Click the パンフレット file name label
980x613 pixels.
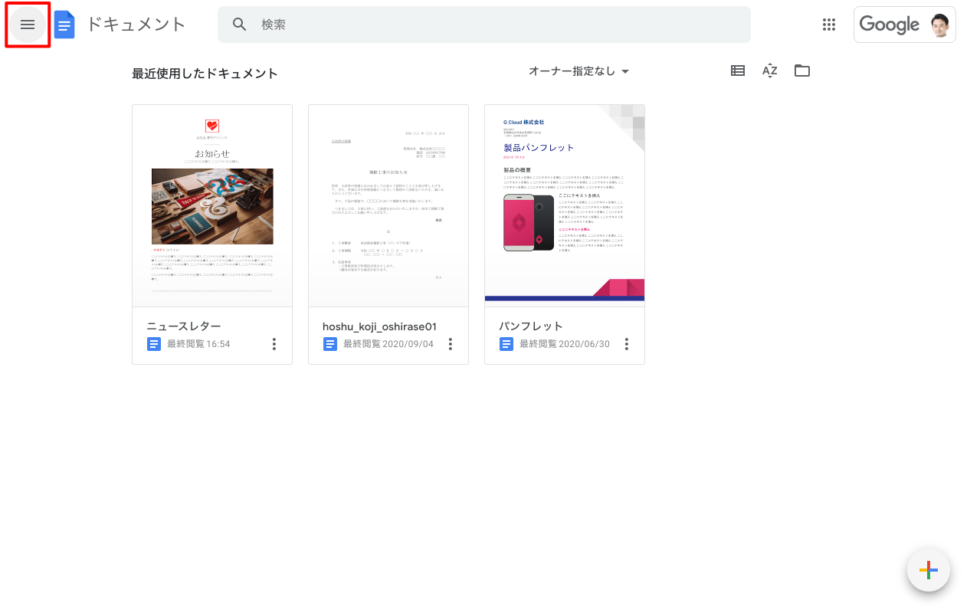tap(531, 326)
